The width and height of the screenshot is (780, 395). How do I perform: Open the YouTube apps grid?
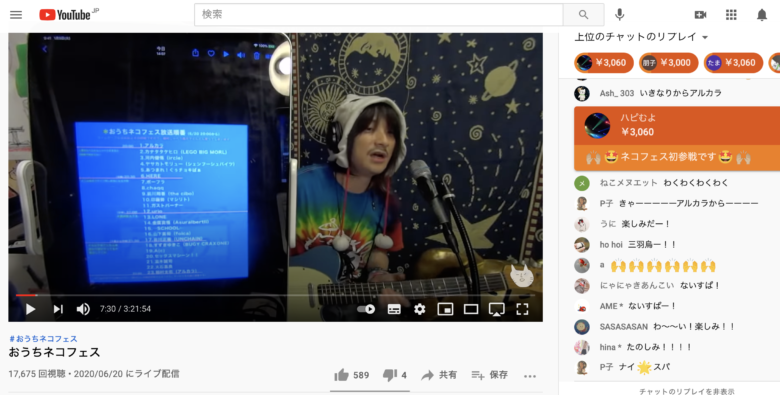[731, 14]
